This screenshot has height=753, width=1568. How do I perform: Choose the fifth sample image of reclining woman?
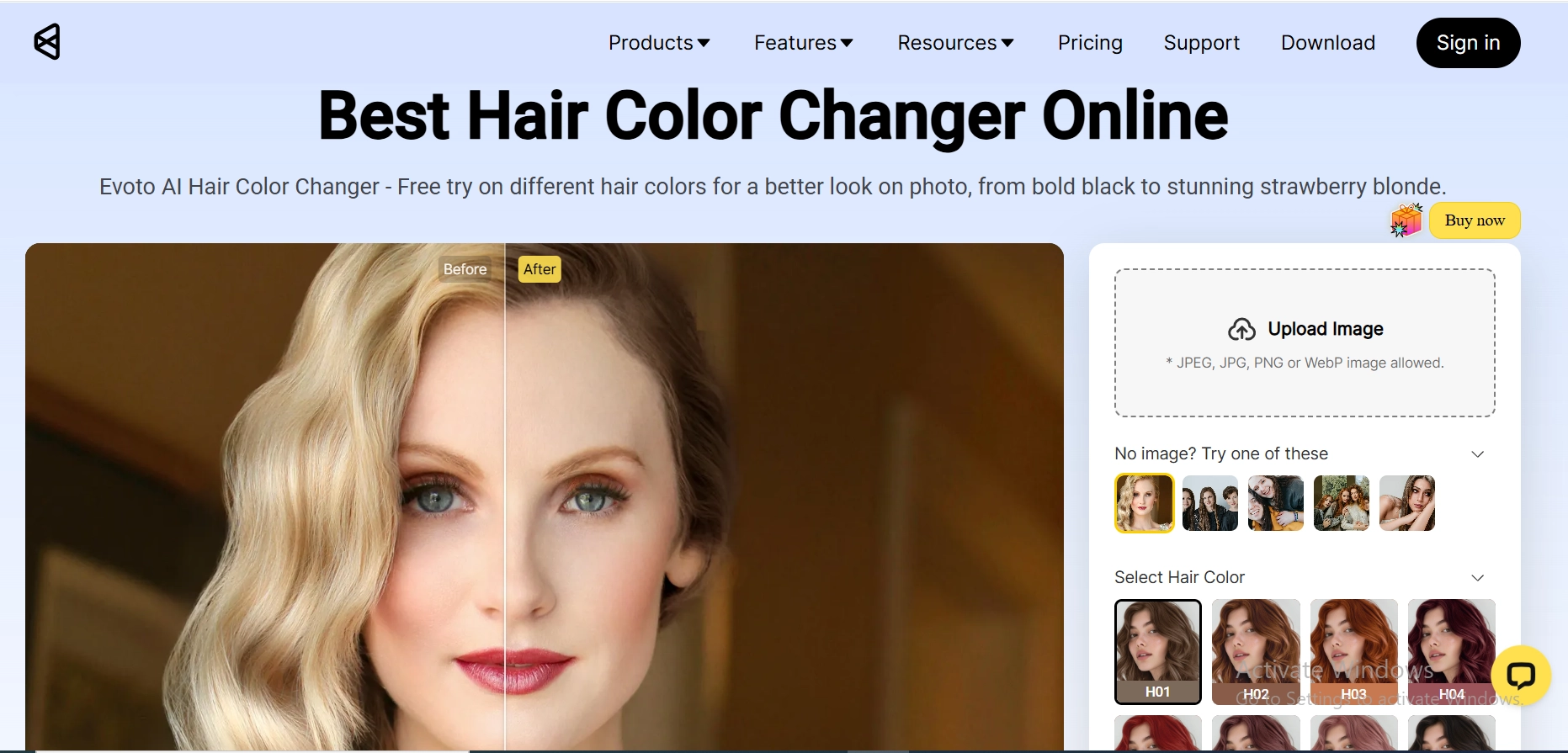tap(1406, 503)
